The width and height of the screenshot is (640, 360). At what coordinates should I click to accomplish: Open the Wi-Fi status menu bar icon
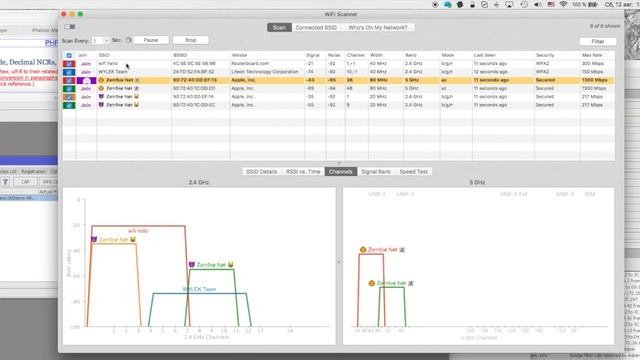pyautogui.click(x=563, y=4)
